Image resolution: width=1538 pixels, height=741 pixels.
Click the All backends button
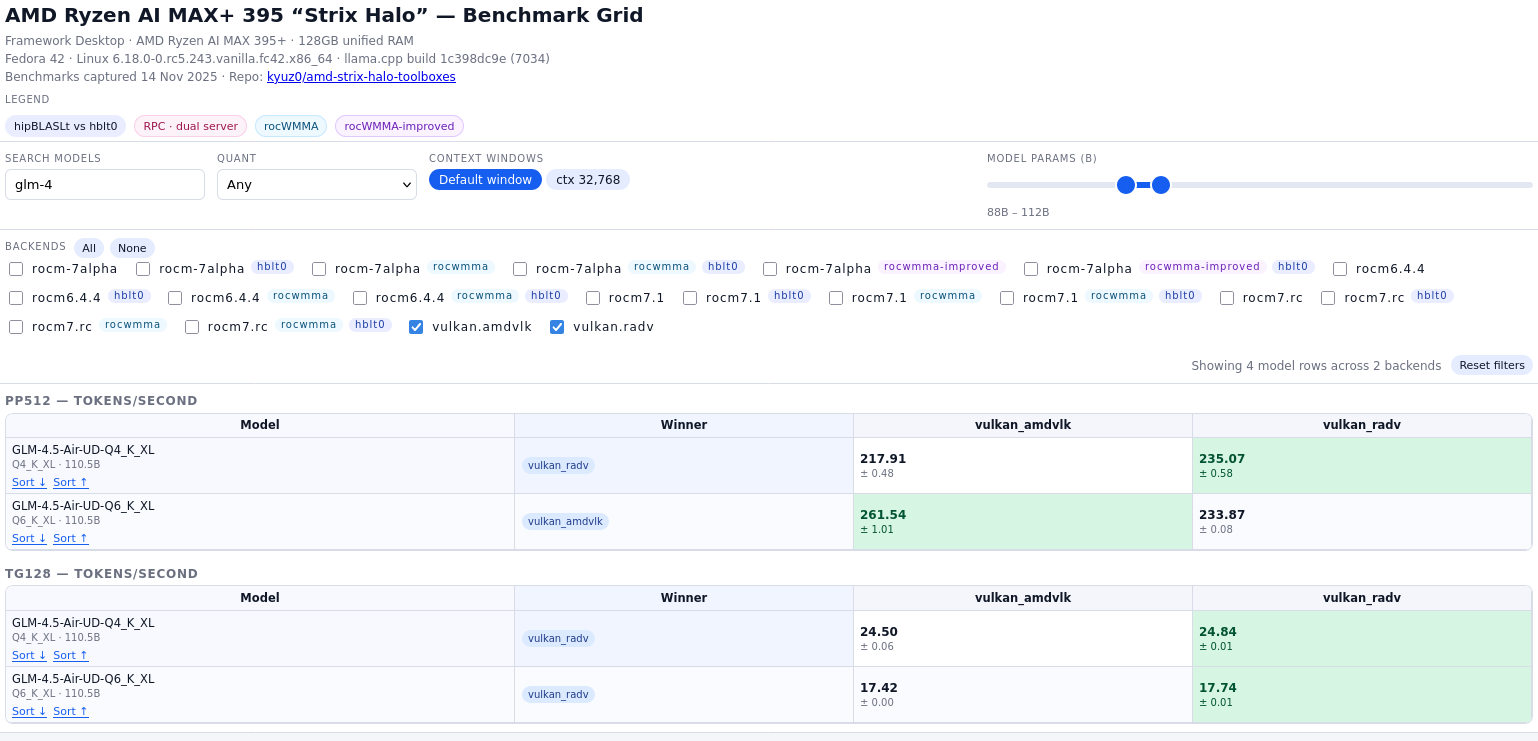(89, 248)
